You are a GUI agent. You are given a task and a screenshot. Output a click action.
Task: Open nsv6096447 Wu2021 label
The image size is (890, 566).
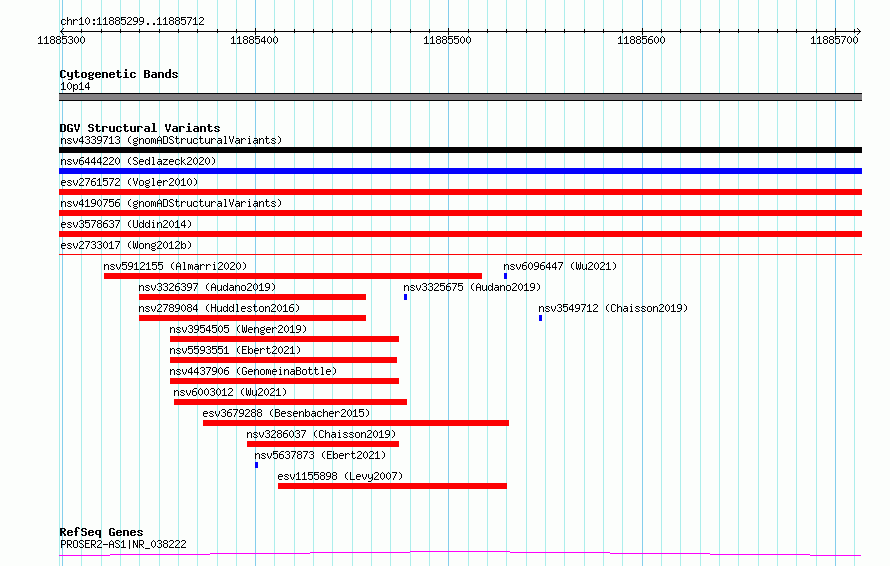560,266
